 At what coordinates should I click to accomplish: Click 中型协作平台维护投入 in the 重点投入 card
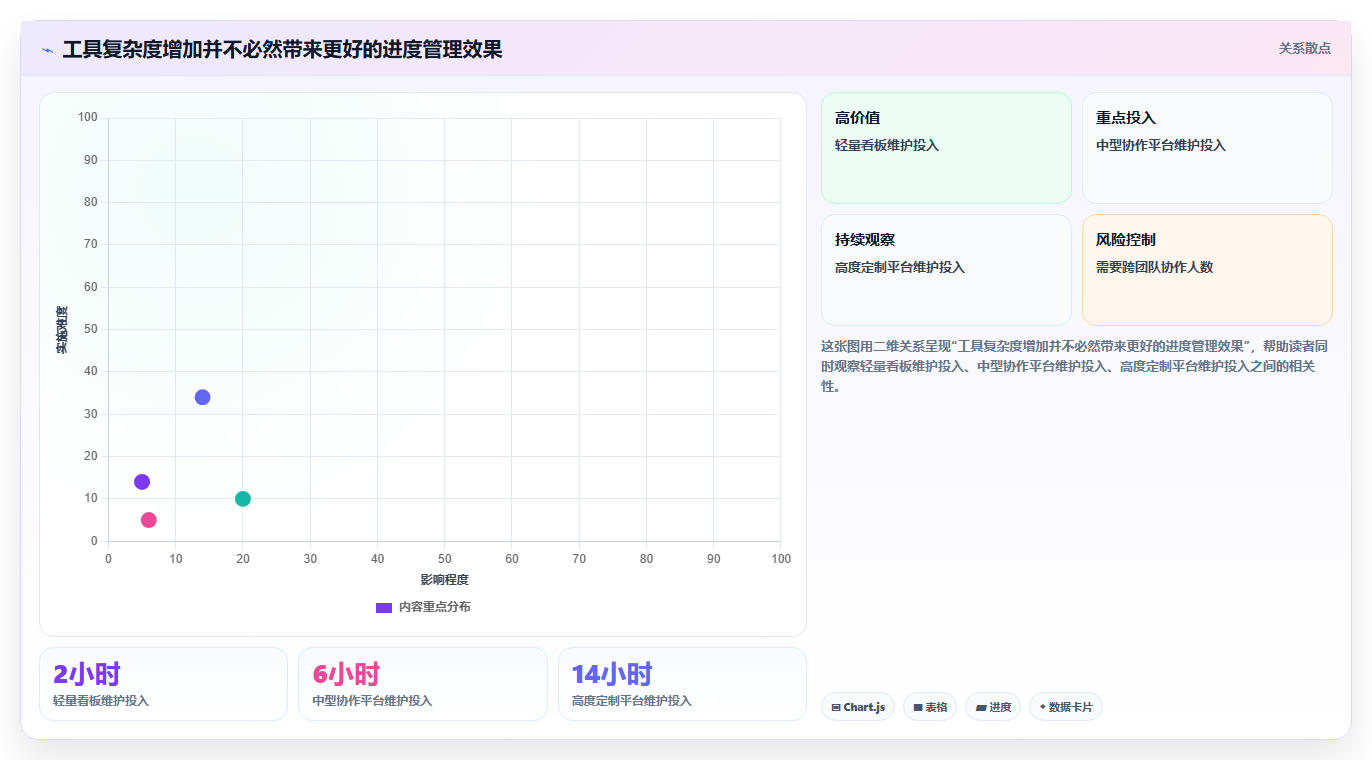point(1161,145)
